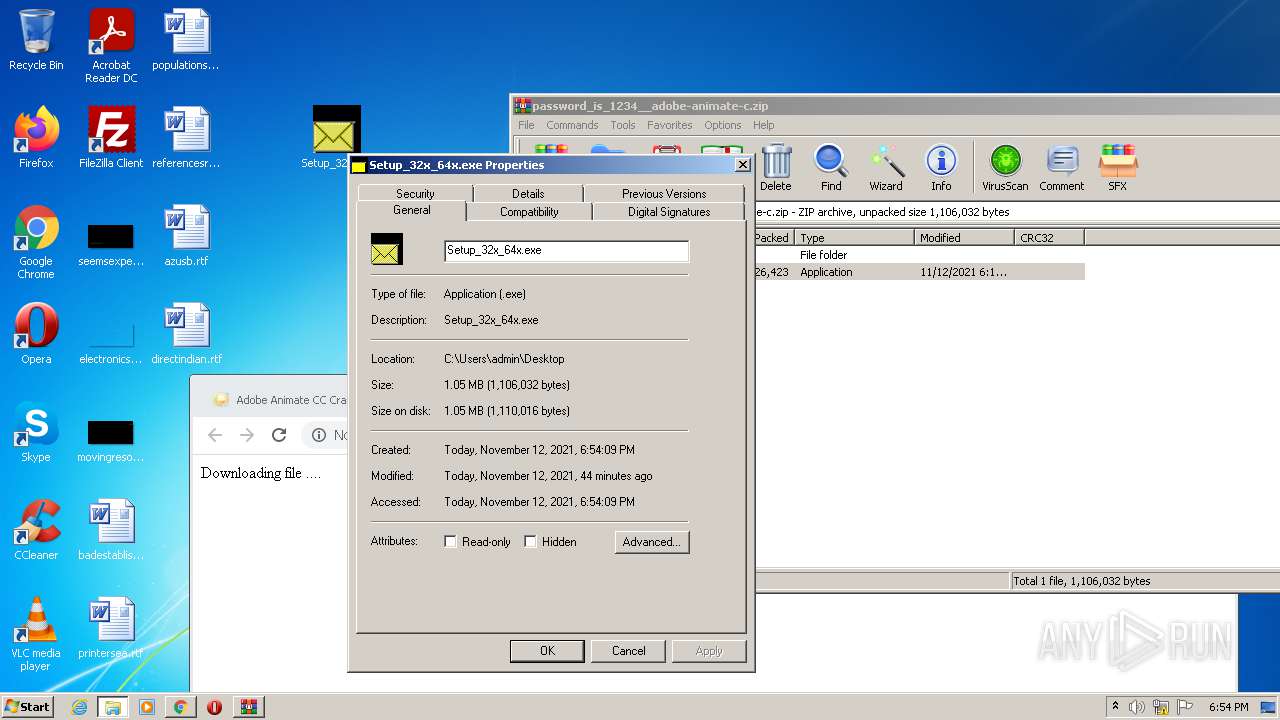Switch to the Details tab
1280x720 pixels.
click(528, 193)
